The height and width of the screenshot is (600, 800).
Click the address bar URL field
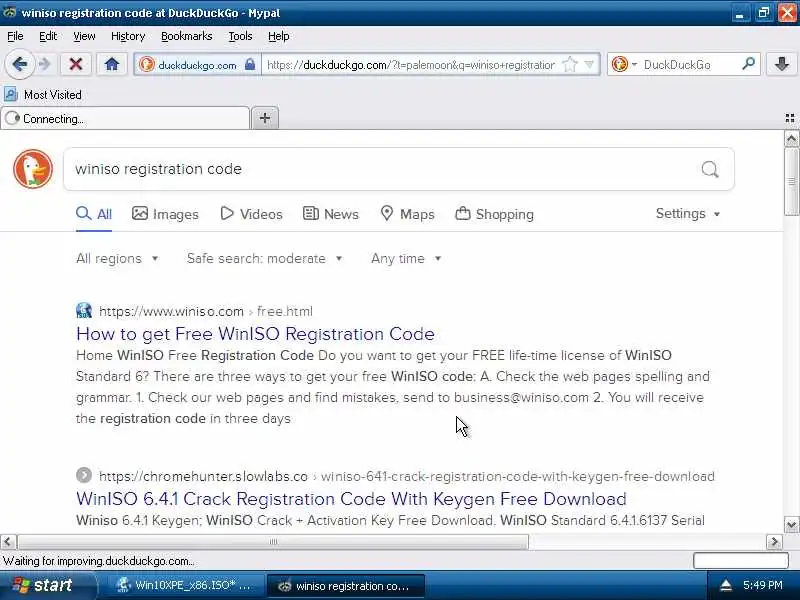pyautogui.click(x=411, y=65)
